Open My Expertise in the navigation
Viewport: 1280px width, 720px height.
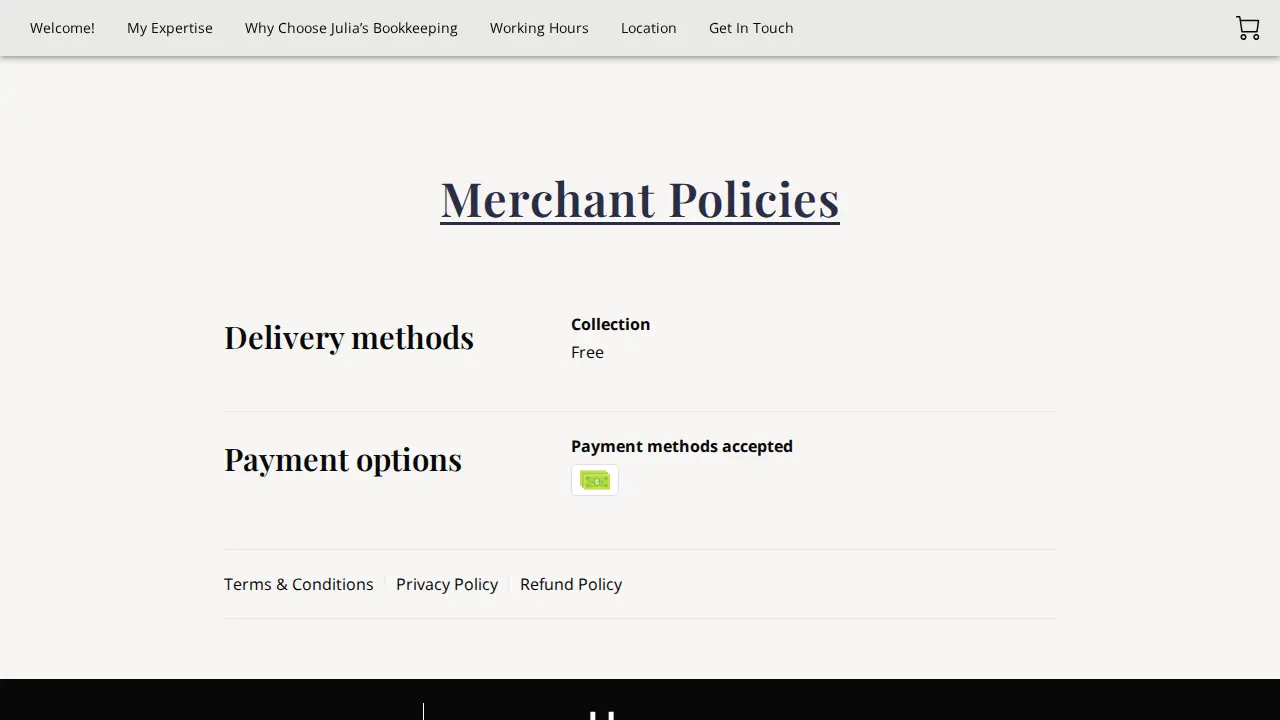pyautogui.click(x=170, y=28)
